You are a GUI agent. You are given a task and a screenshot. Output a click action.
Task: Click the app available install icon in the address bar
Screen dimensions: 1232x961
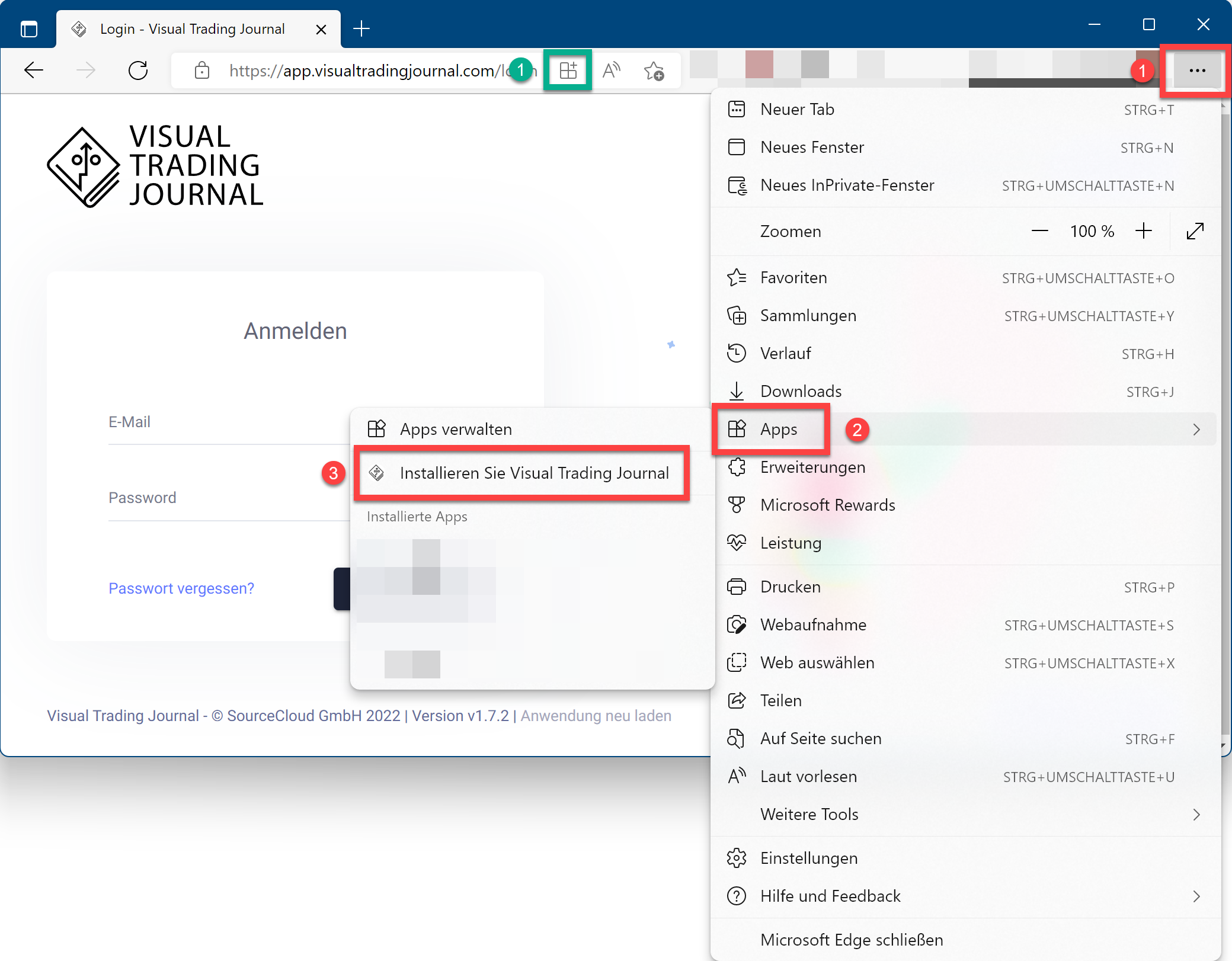click(568, 71)
